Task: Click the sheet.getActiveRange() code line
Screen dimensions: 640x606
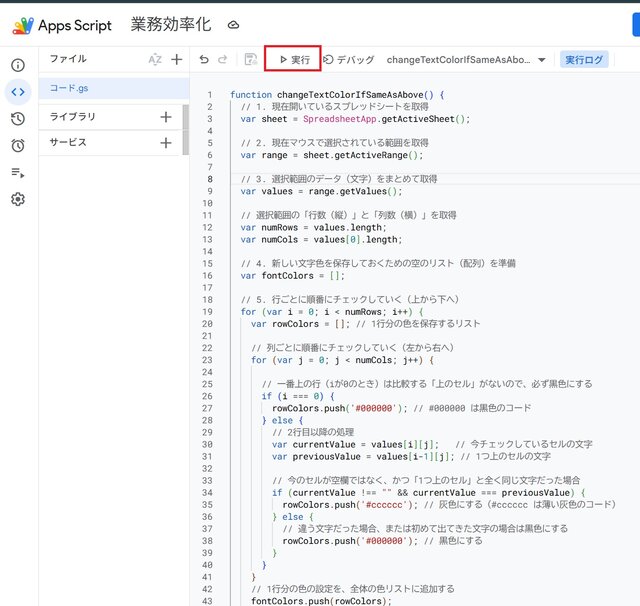Action: click(332, 155)
